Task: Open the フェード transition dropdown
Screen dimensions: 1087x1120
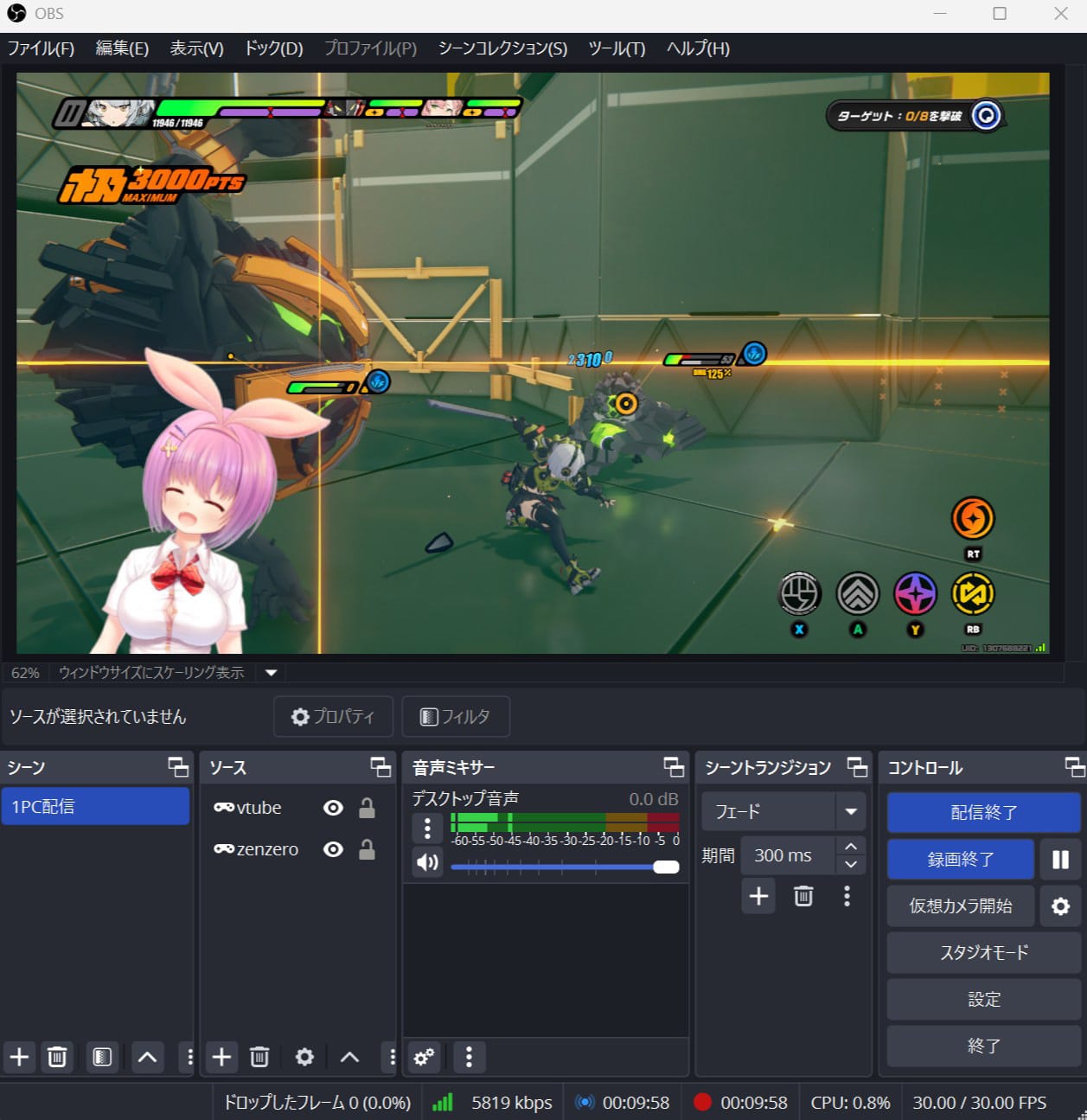Action: click(850, 811)
